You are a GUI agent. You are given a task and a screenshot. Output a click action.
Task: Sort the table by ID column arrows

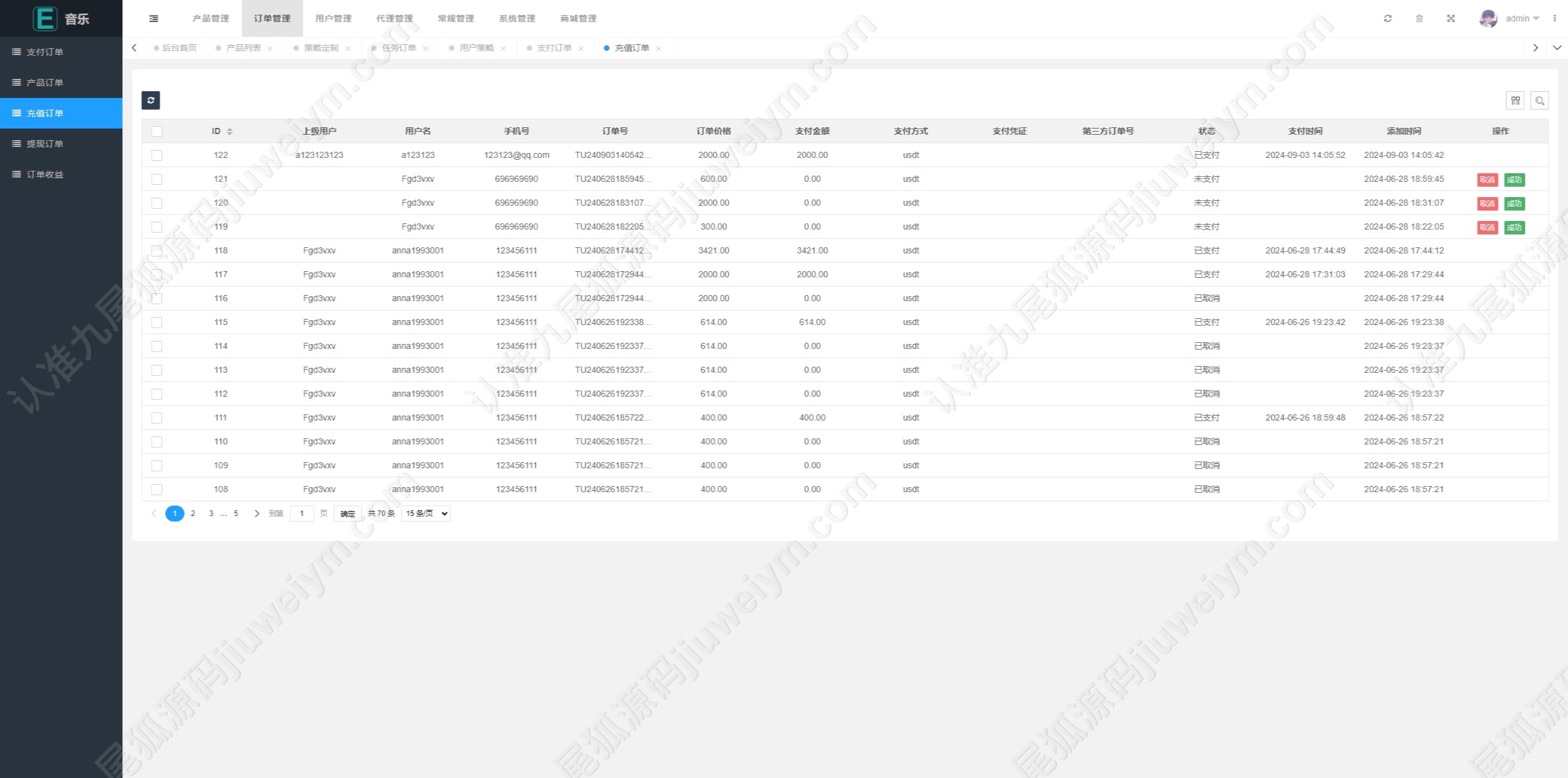pyautogui.click(x=230, y=132)
